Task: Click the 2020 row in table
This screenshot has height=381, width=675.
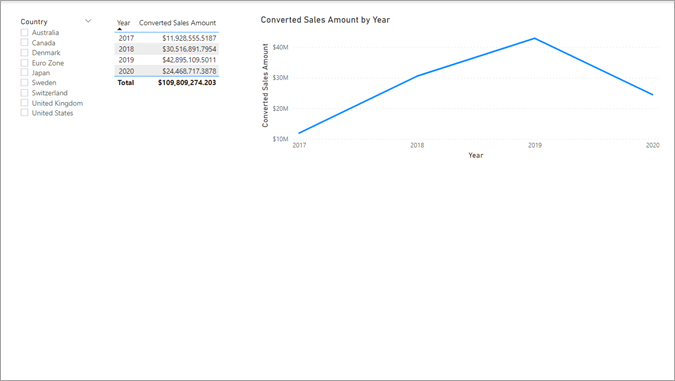Action: [167, 71]
